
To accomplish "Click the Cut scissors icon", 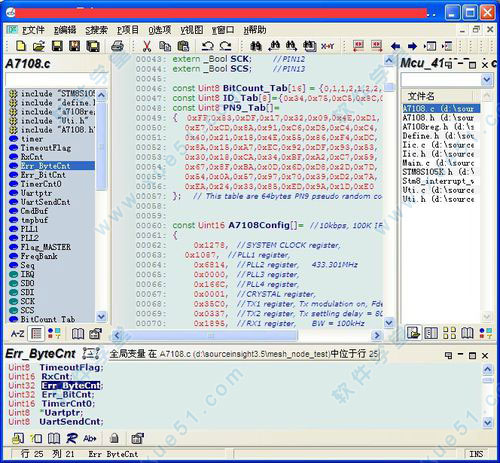I will [147, 46].
